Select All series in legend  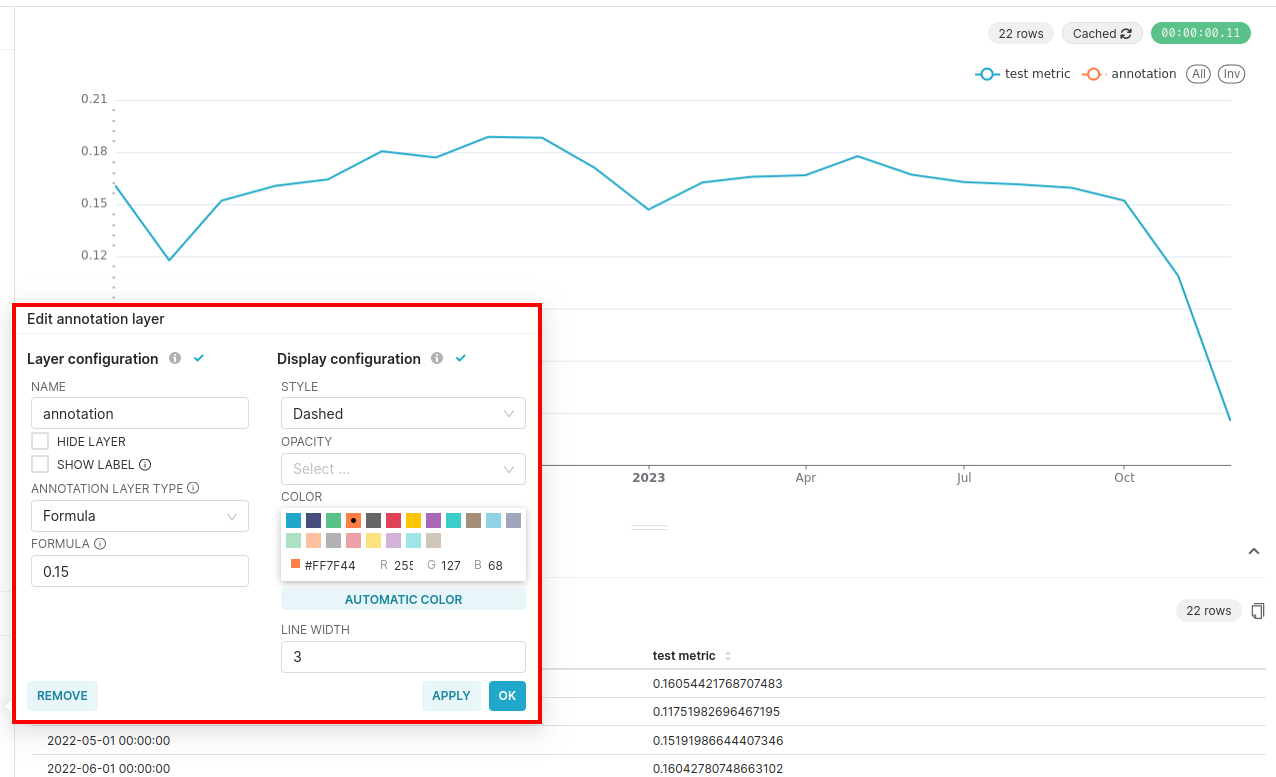(x=1198, y=74)
